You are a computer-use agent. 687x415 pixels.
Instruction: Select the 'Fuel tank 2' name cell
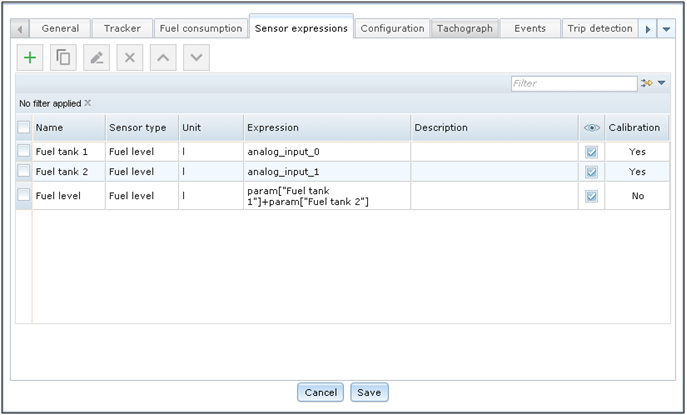69,172
